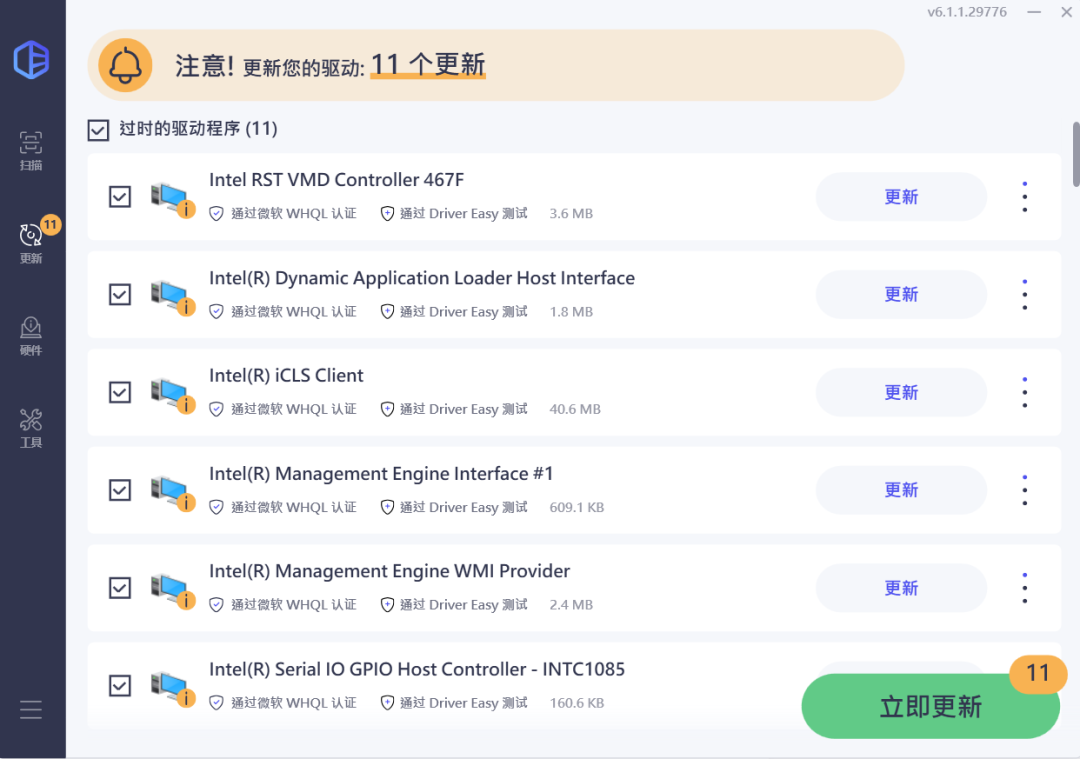Image resolution: width=1080 pixels, height=759 pixels.
Task: Update Dynamic Application Loader Host Interface driver
Action: tap(901, 294)
